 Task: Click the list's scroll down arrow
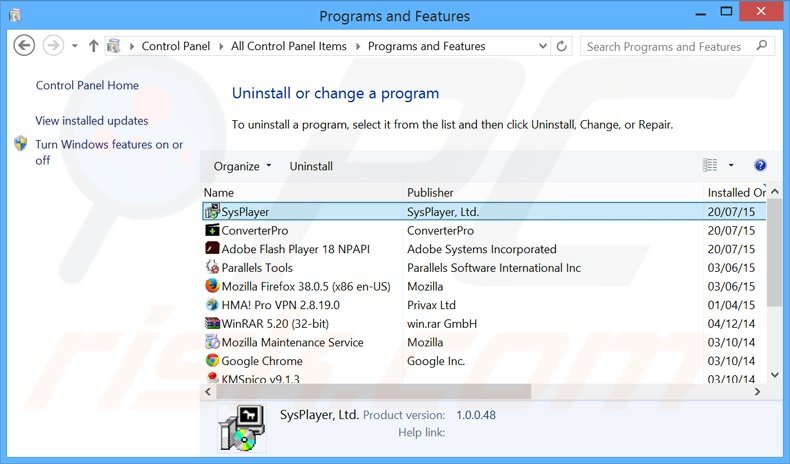click(775, 375)
